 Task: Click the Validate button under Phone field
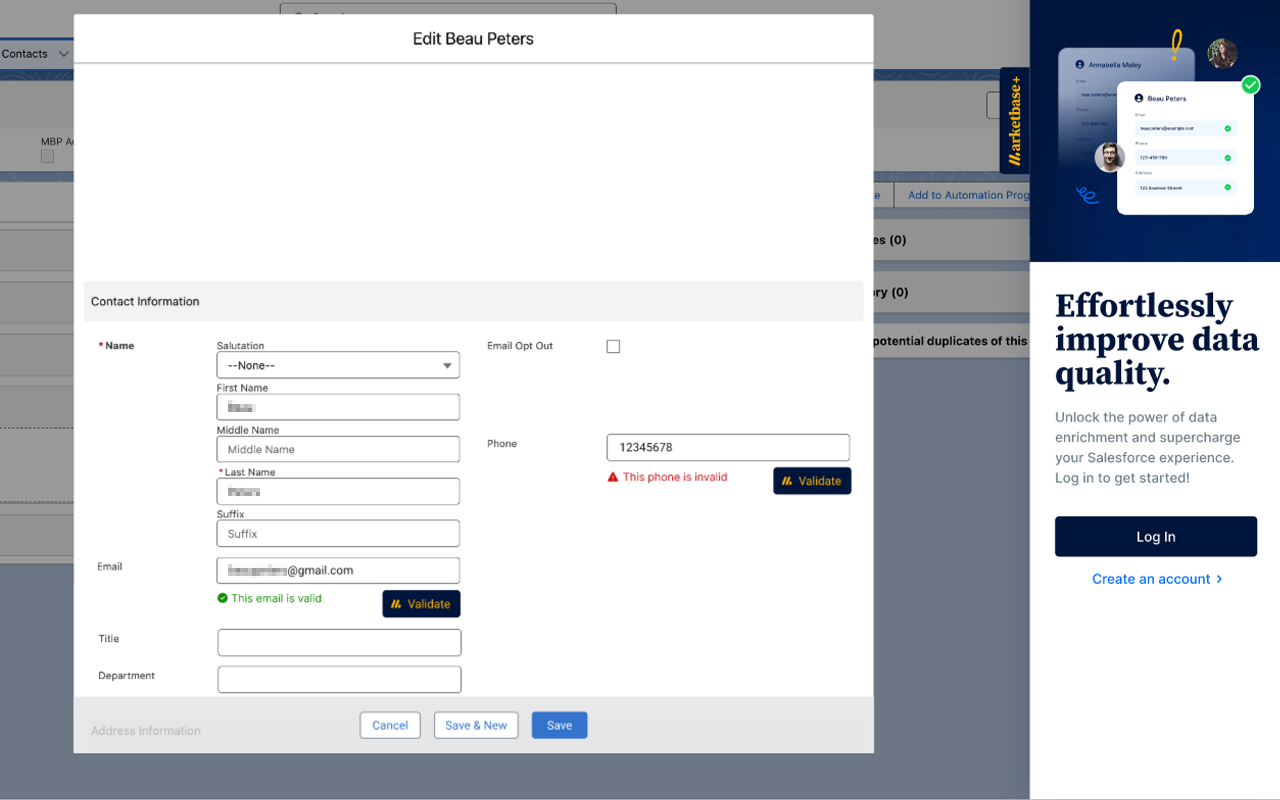[x=811, y=481]
